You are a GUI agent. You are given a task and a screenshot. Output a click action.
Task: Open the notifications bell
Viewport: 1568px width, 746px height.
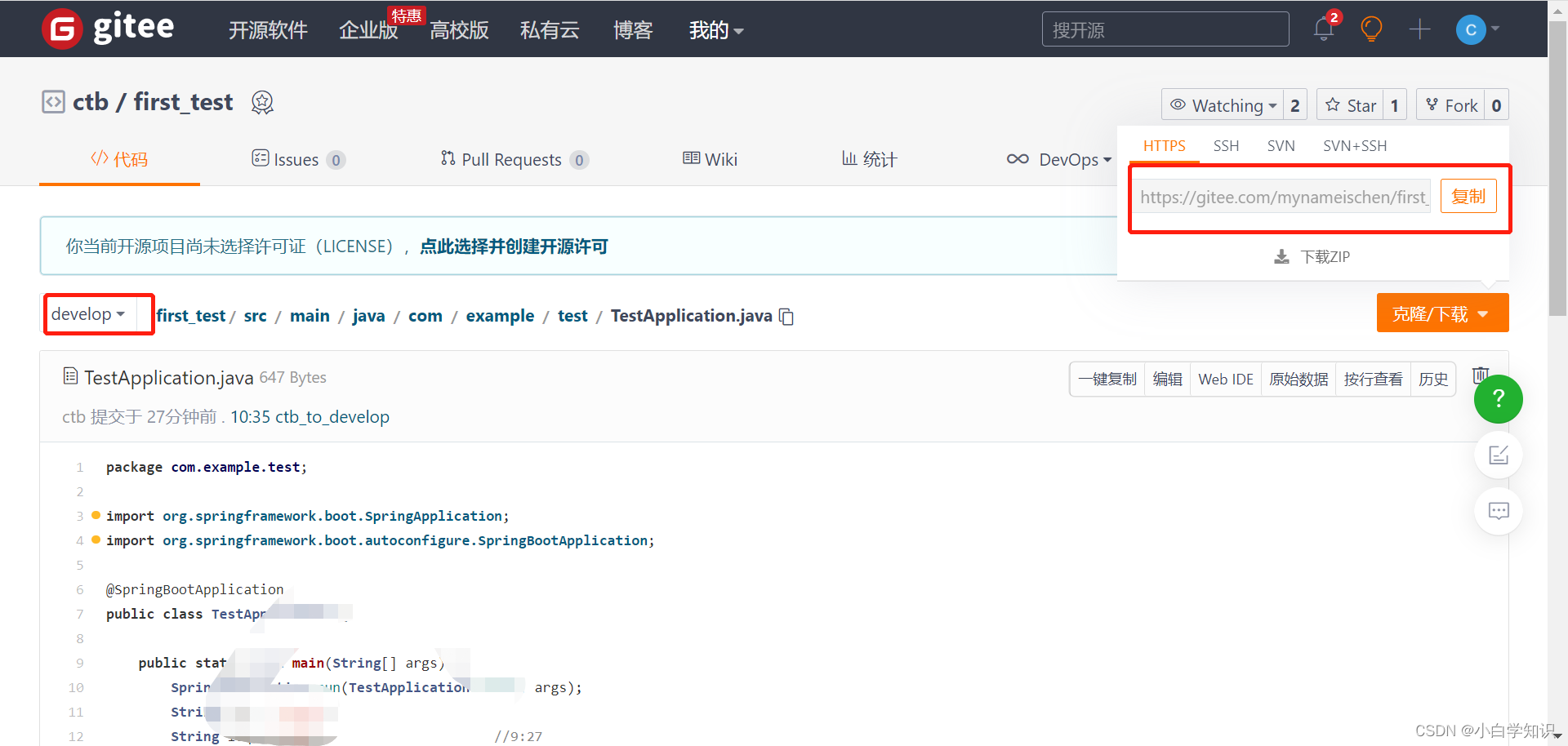click(1324, 29)
